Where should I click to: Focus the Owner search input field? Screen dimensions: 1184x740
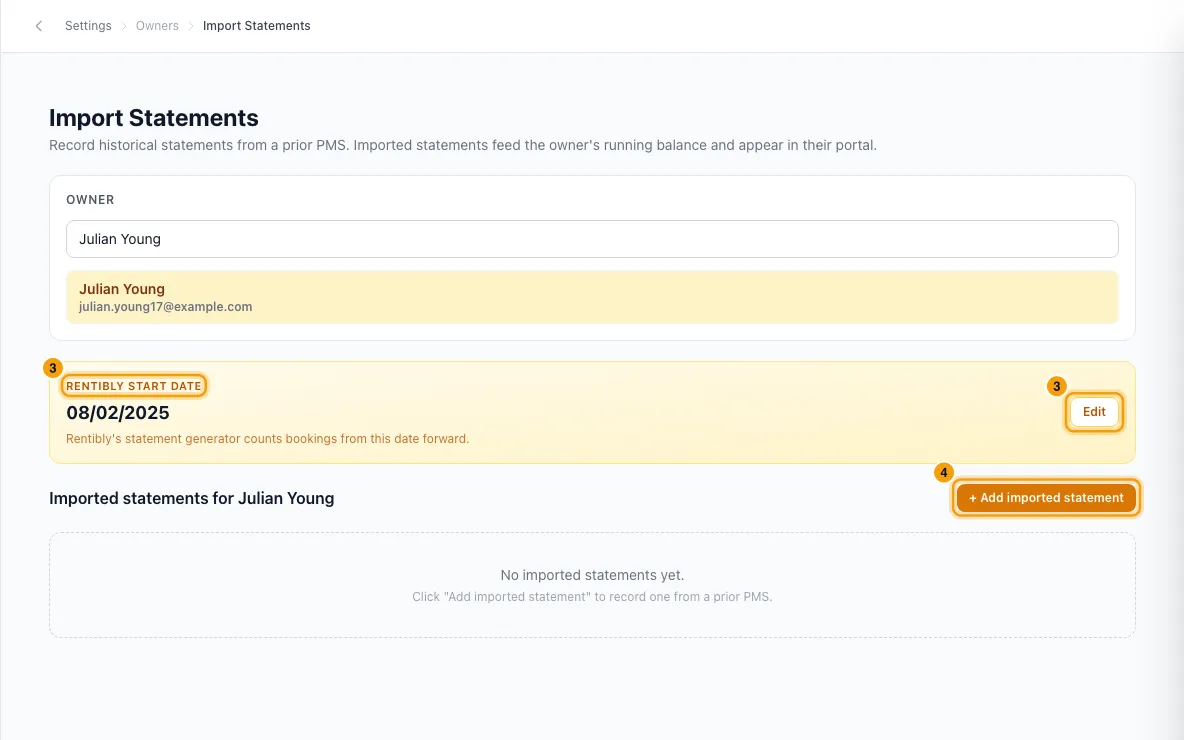tap(592, 239)
